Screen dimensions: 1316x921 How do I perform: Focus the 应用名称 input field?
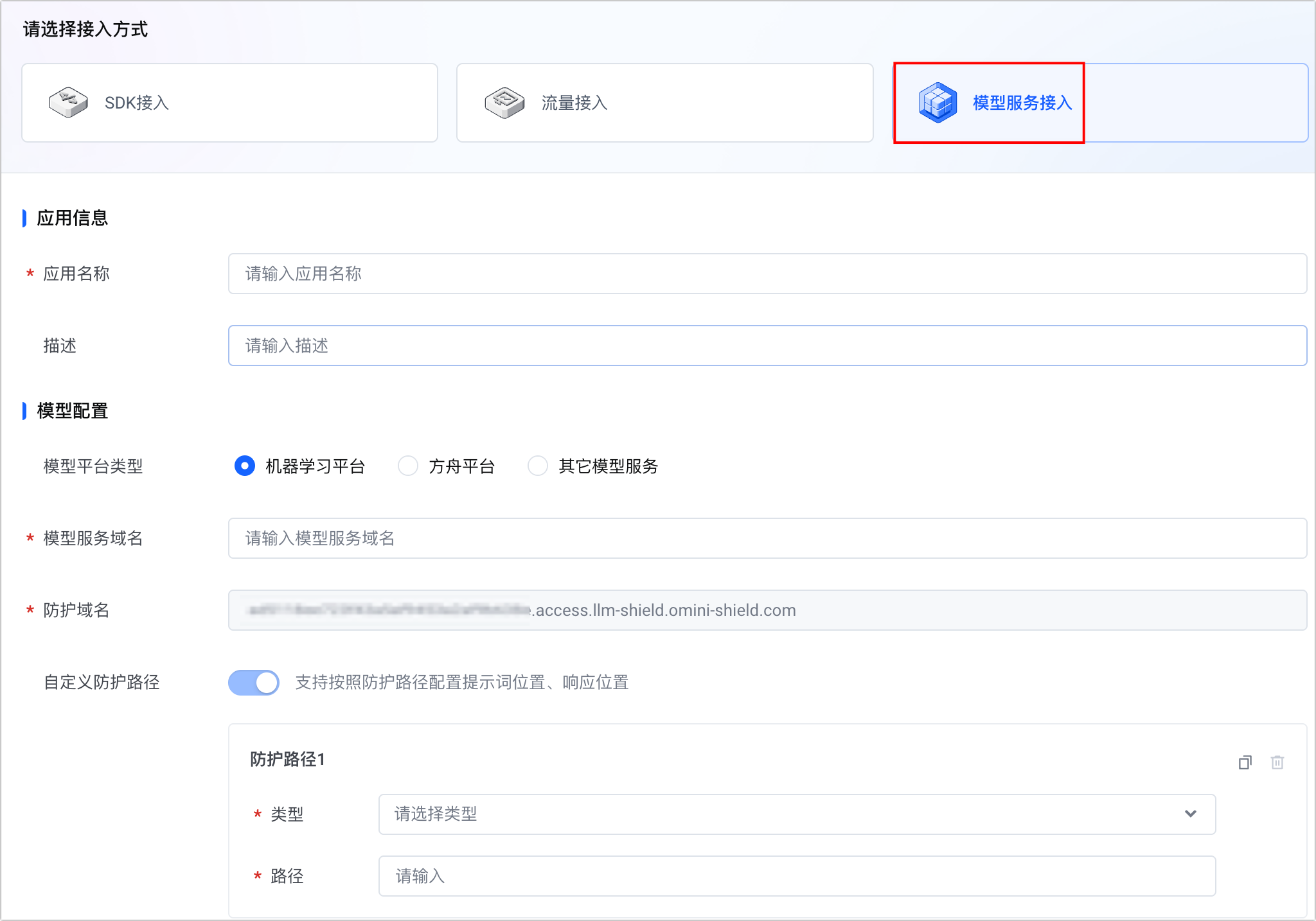coord(767,274)
